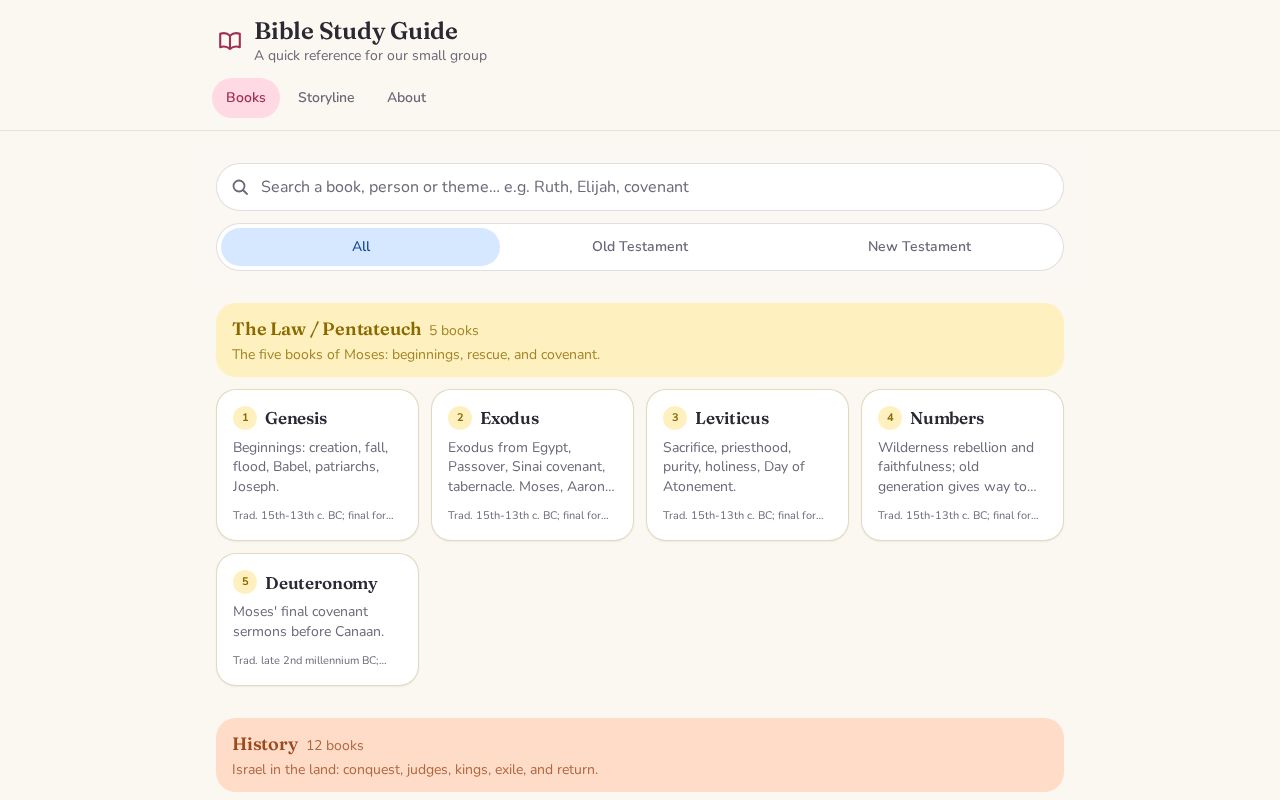The height and width of the screenshot is (800, 1280).
Task: Click the '5 books' count label
Action: point(454,331)
